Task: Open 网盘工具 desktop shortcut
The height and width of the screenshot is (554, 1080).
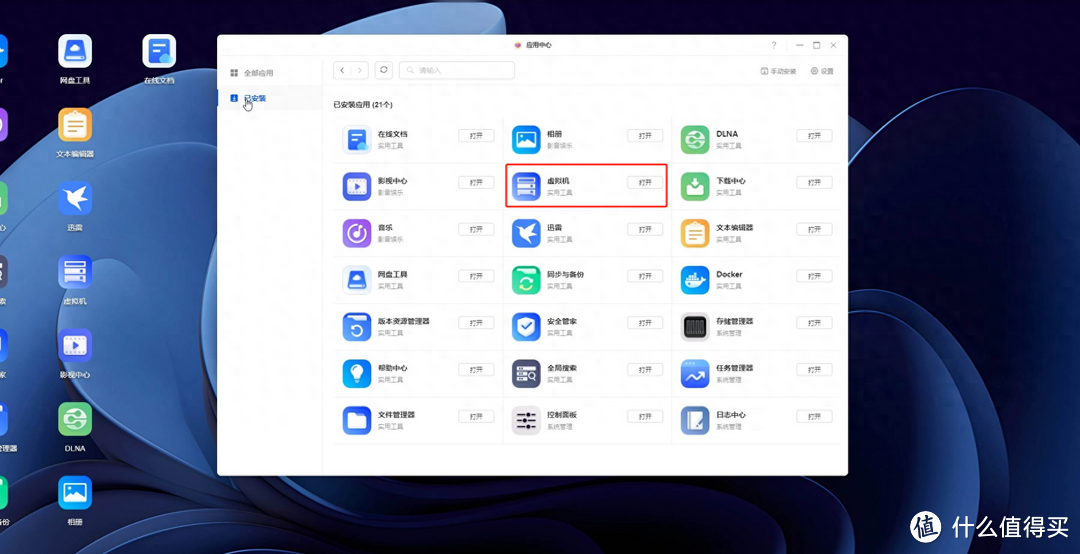Action: pos(75,59)
